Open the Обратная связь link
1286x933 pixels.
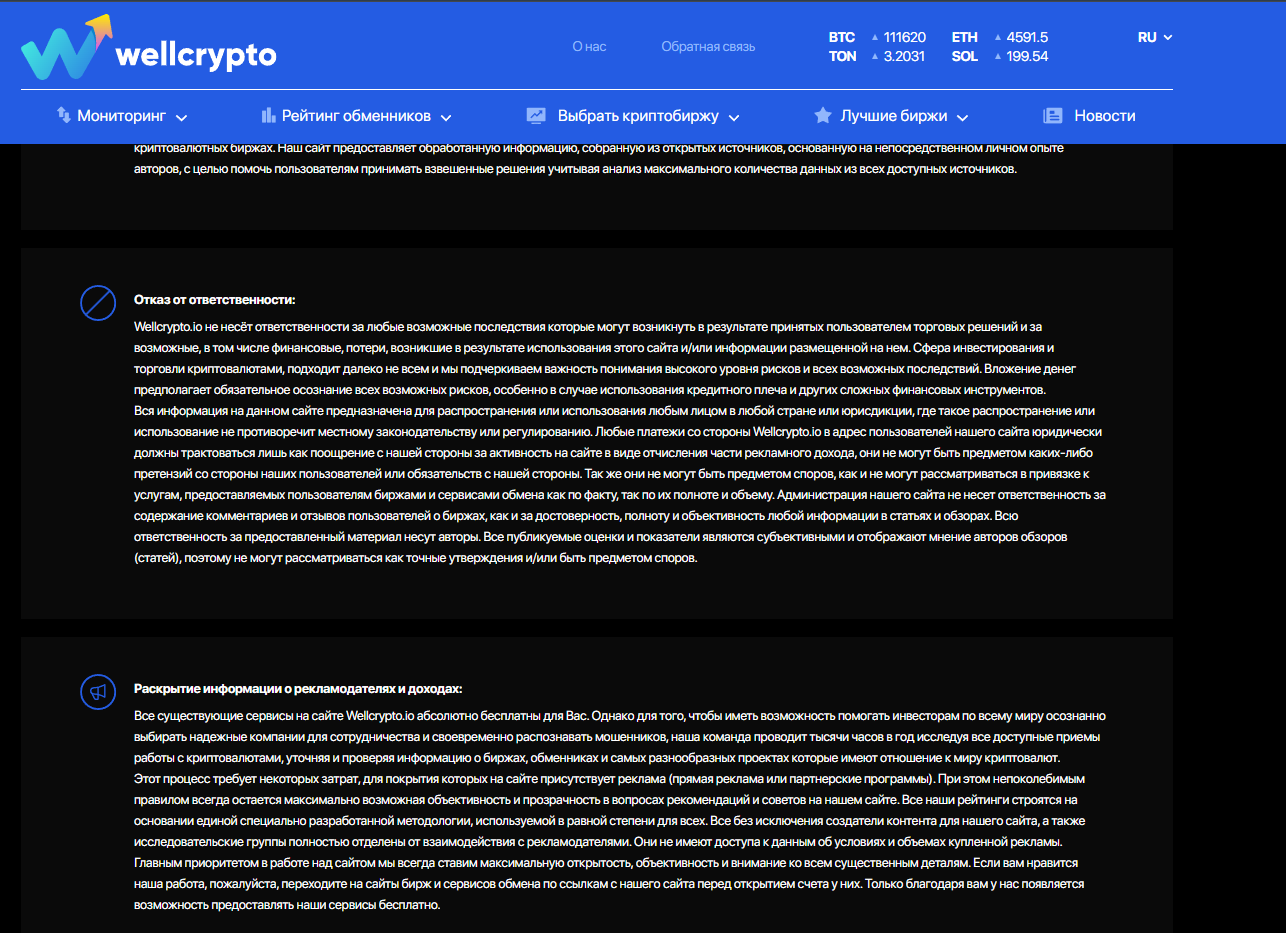708,46
